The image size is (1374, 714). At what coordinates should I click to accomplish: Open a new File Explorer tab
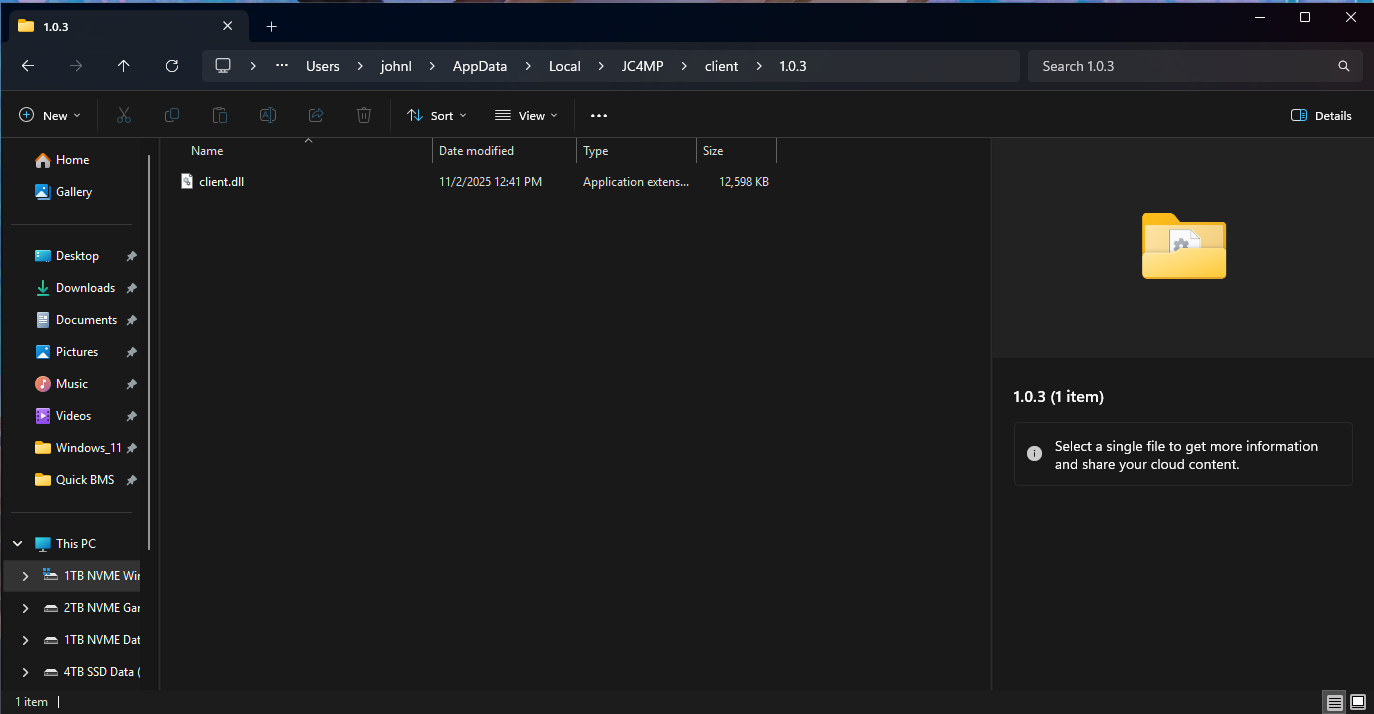271,26
